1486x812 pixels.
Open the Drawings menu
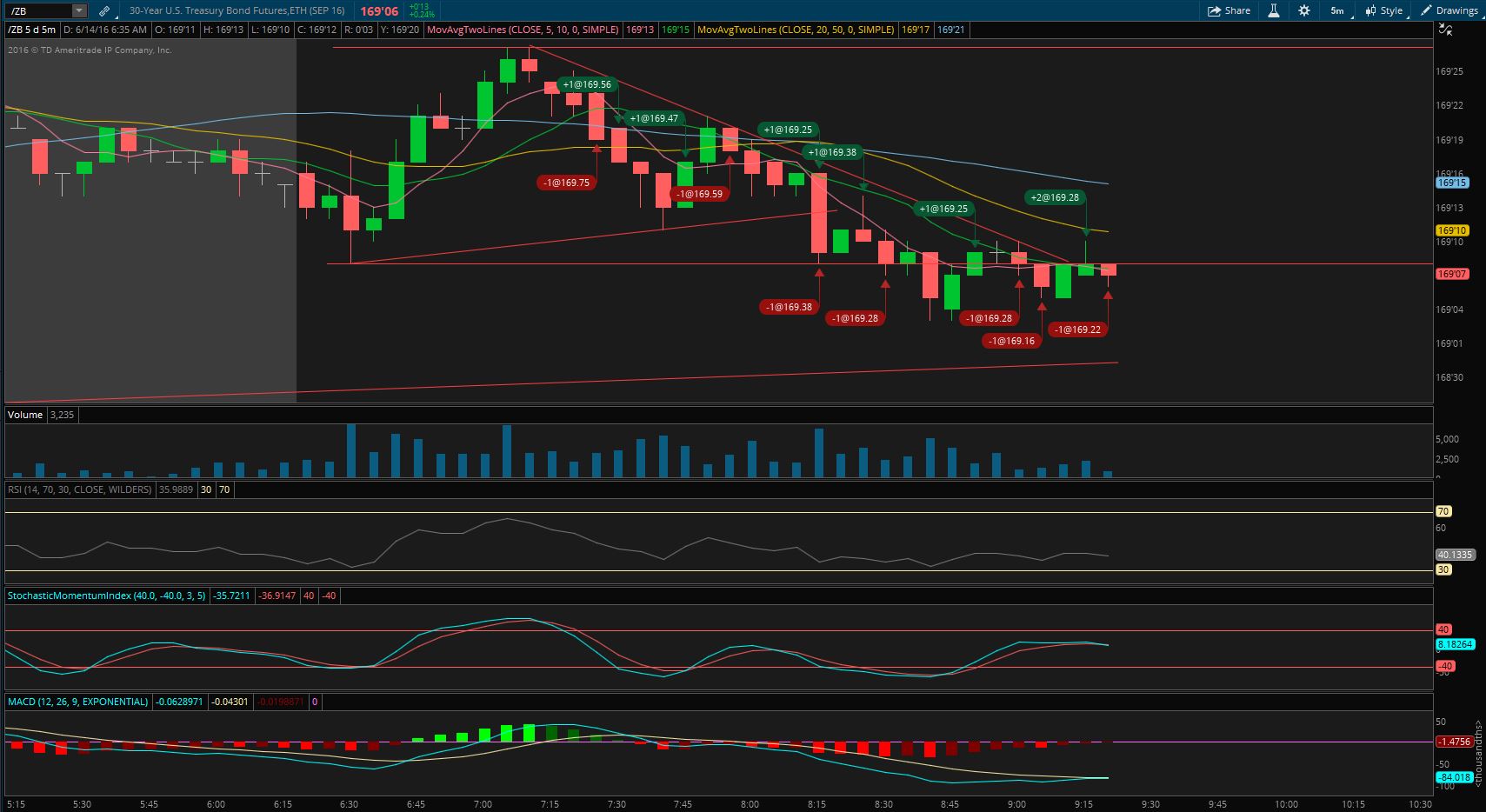coord(1449,10)
